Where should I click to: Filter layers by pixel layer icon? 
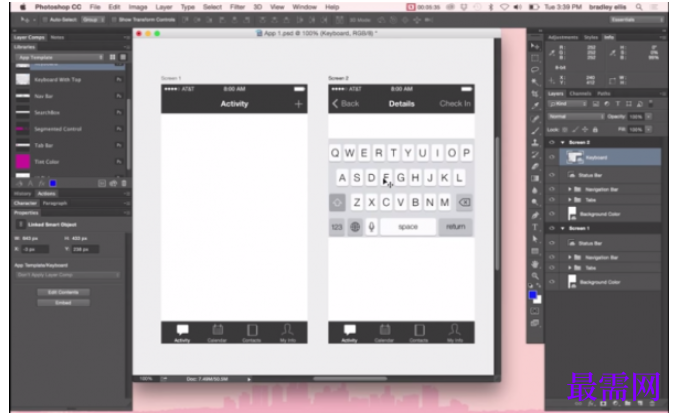click(596, 104)
